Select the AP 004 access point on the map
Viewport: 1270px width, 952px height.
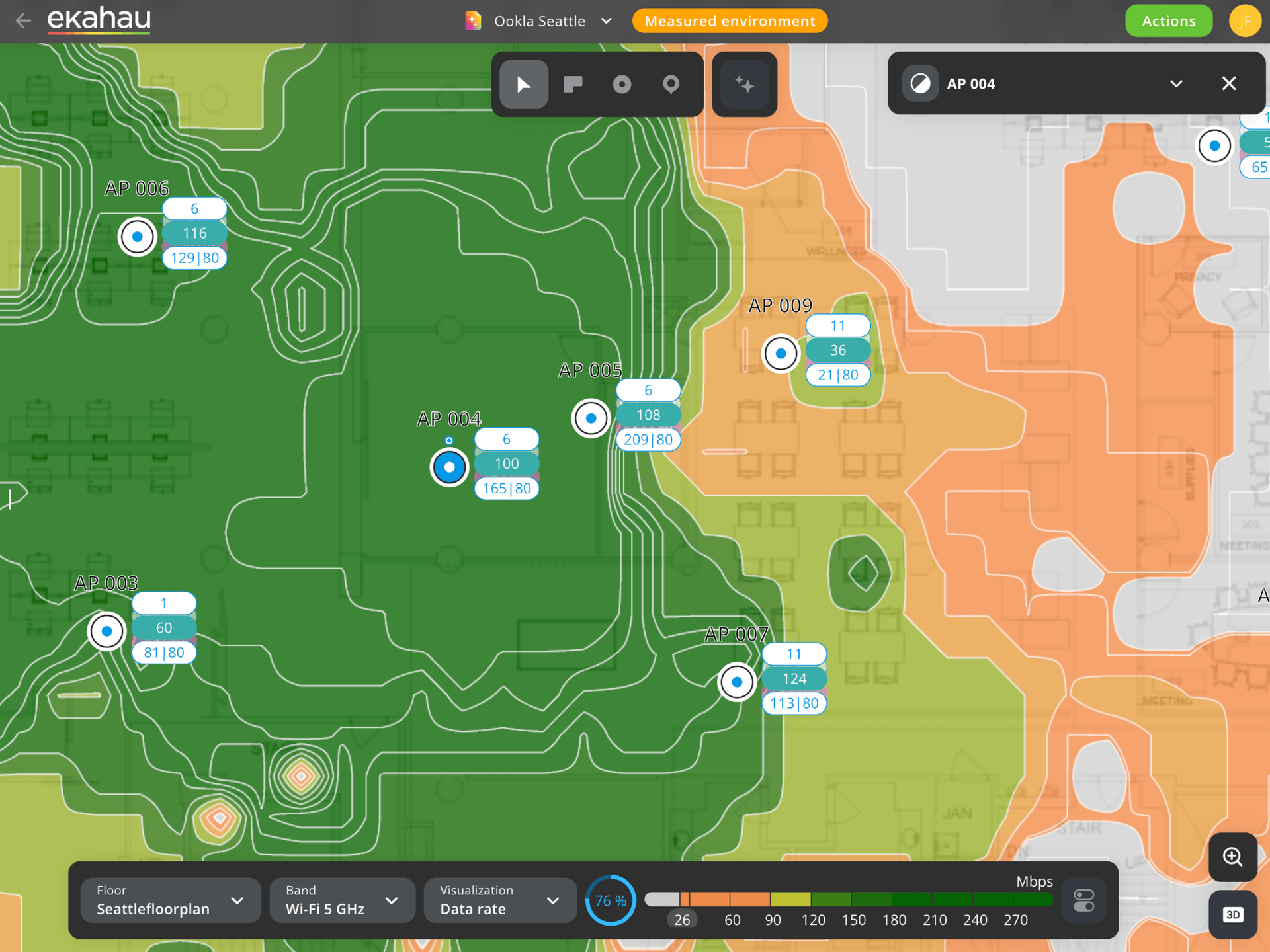(449, 467)
